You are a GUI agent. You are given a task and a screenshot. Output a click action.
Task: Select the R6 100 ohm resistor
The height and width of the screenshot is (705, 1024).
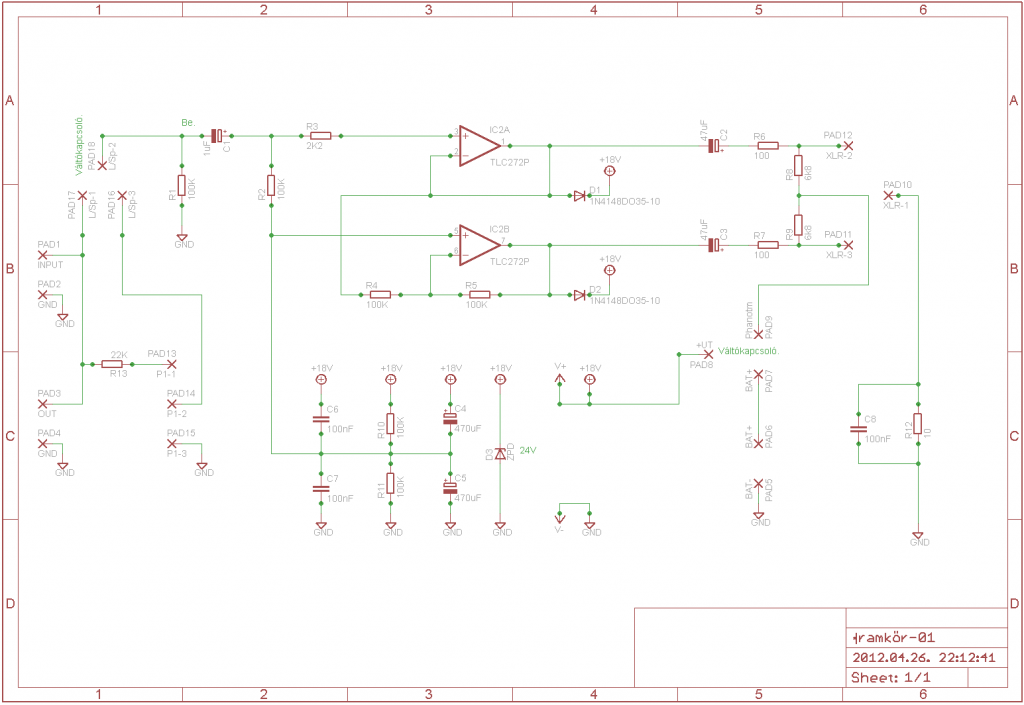768,146
